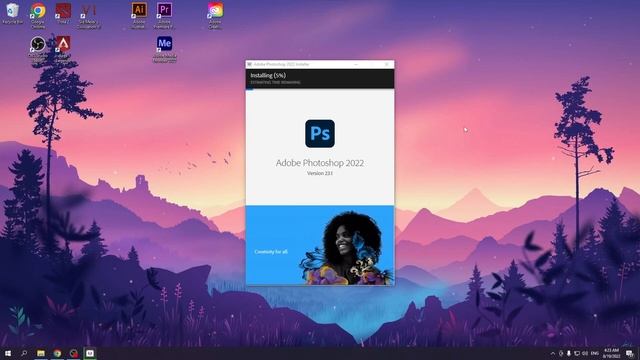Show hidden system tray icons

point(553,353)
